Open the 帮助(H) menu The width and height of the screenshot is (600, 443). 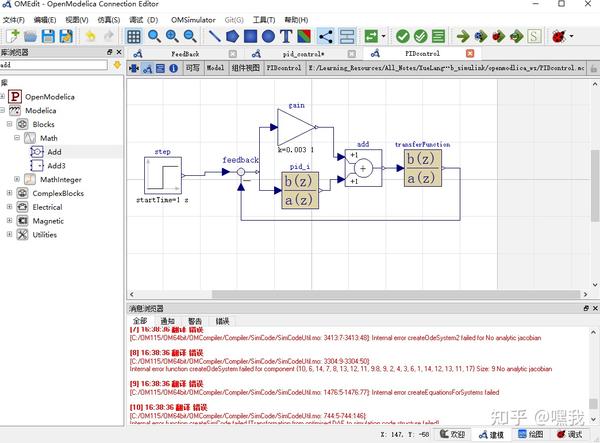click(x=296, y=20)
